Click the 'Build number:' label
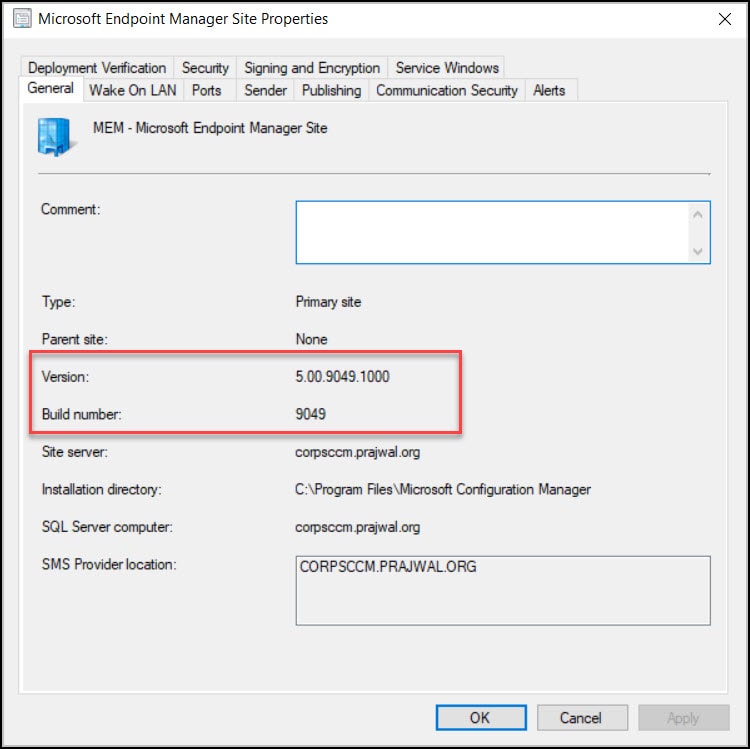 (x=82, y=414)
